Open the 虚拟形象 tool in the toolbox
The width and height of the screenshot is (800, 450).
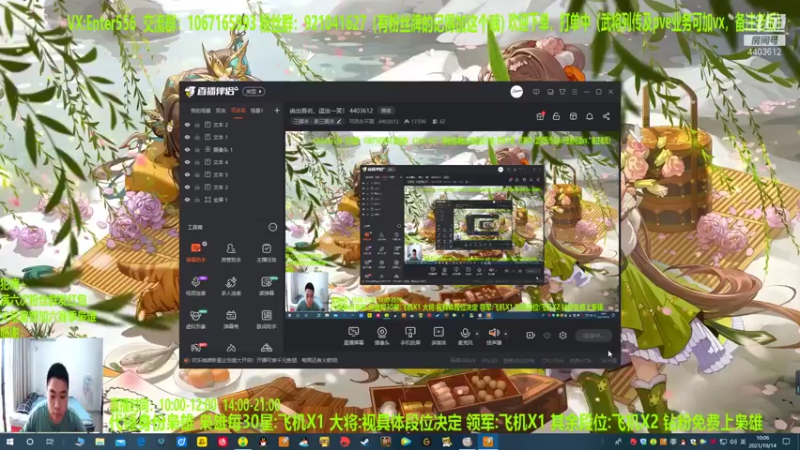tap(195, 319)
